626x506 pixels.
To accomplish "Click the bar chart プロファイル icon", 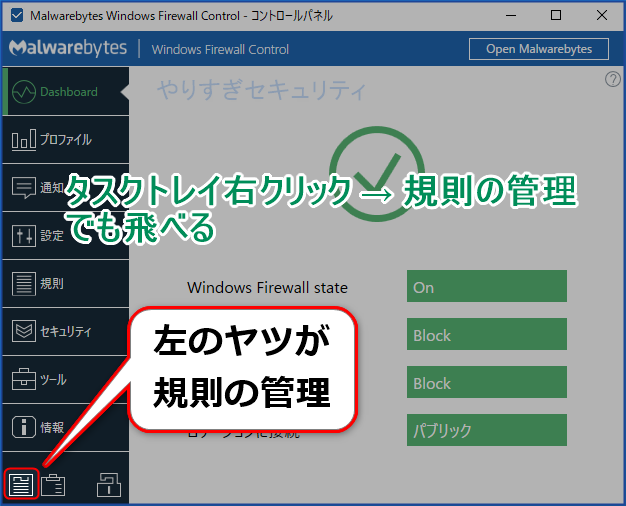I will tap(24, 140).
